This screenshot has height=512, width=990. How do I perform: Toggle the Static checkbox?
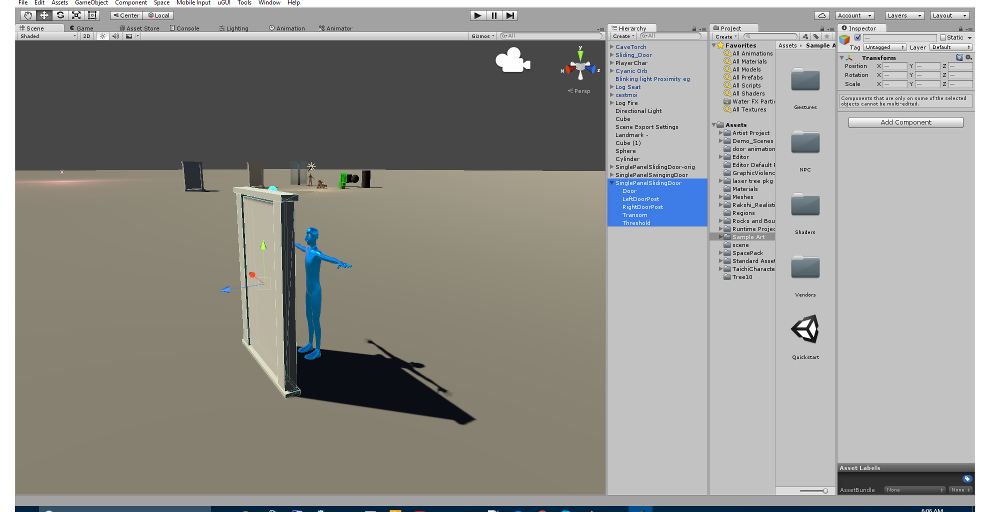(x=943, y=38)
